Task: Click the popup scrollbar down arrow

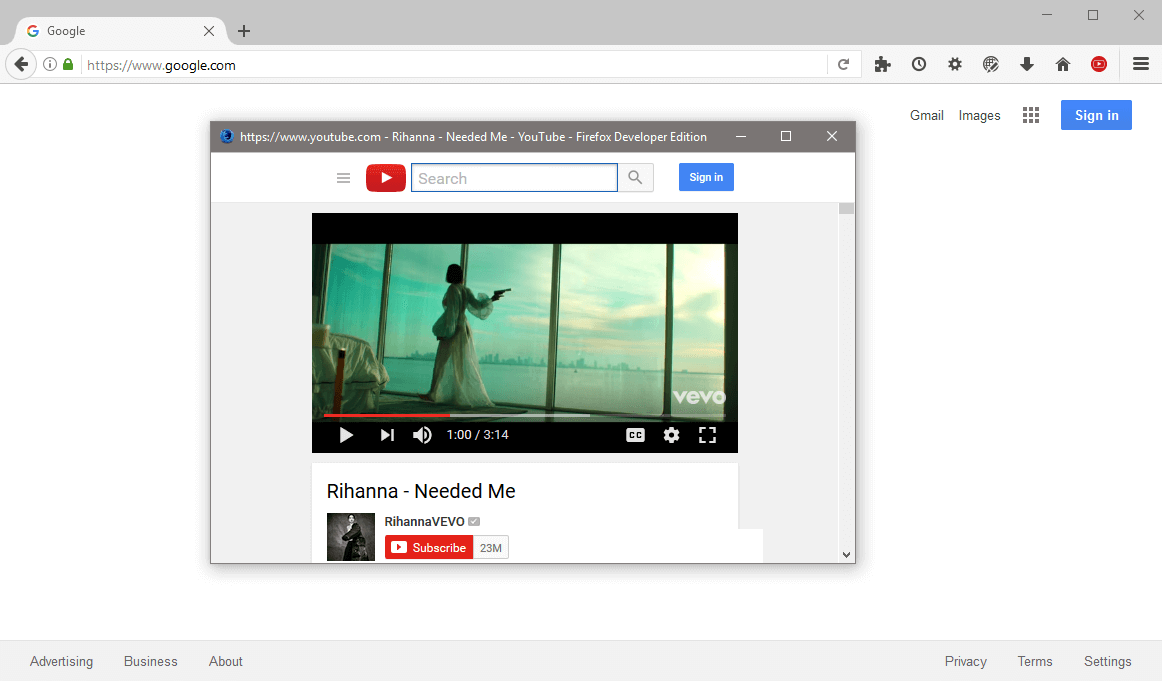Action: tap(846, 555)
